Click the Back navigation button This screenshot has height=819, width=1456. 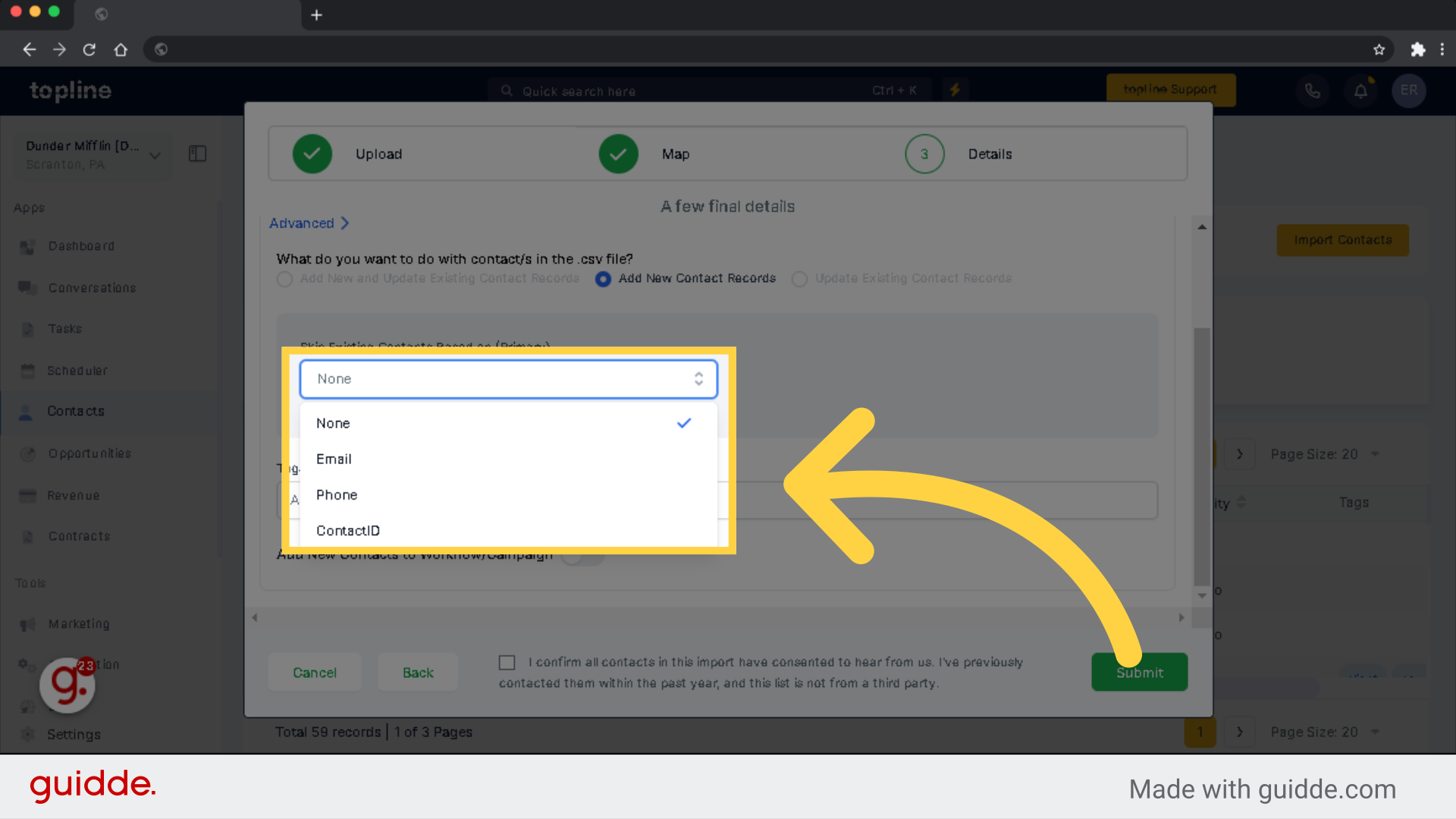click(x=416, y=672)
